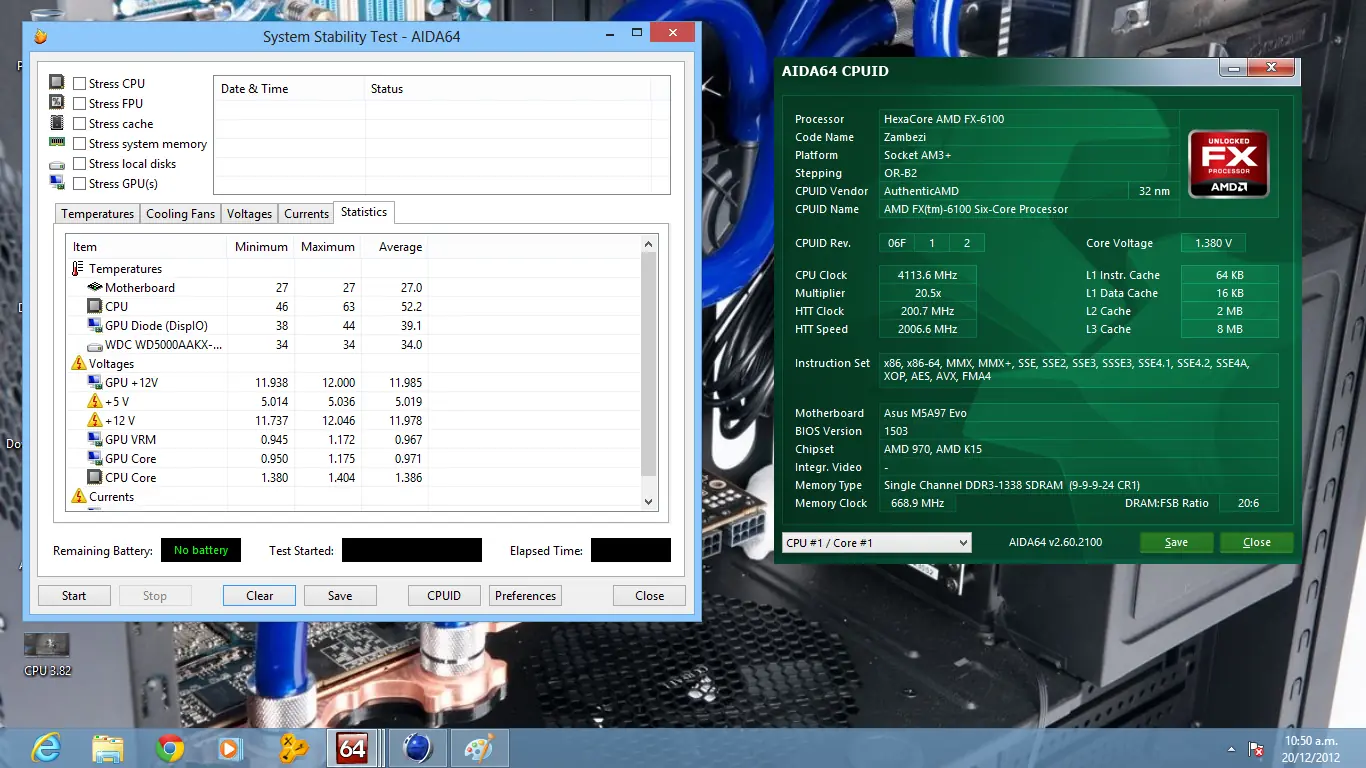Click the Action Center flag in system tray

(1257, 749)
